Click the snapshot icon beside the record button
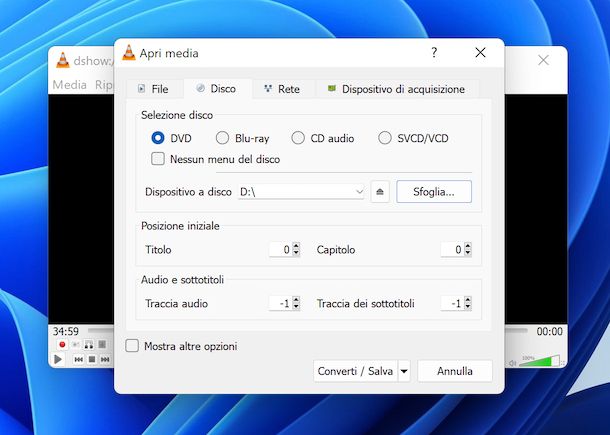Image resolution: width=610 pixels, height=435 pixels. coord(75,344)
